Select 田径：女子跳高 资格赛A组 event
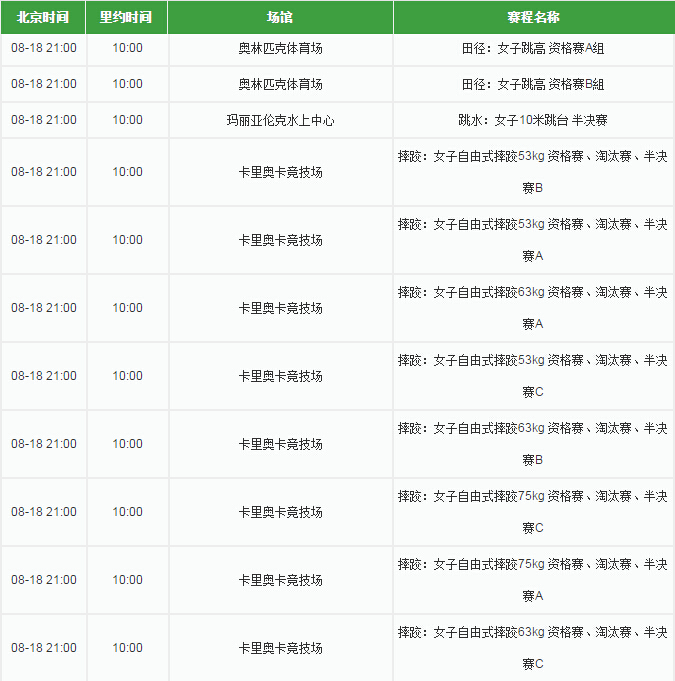 click(532, 48)
